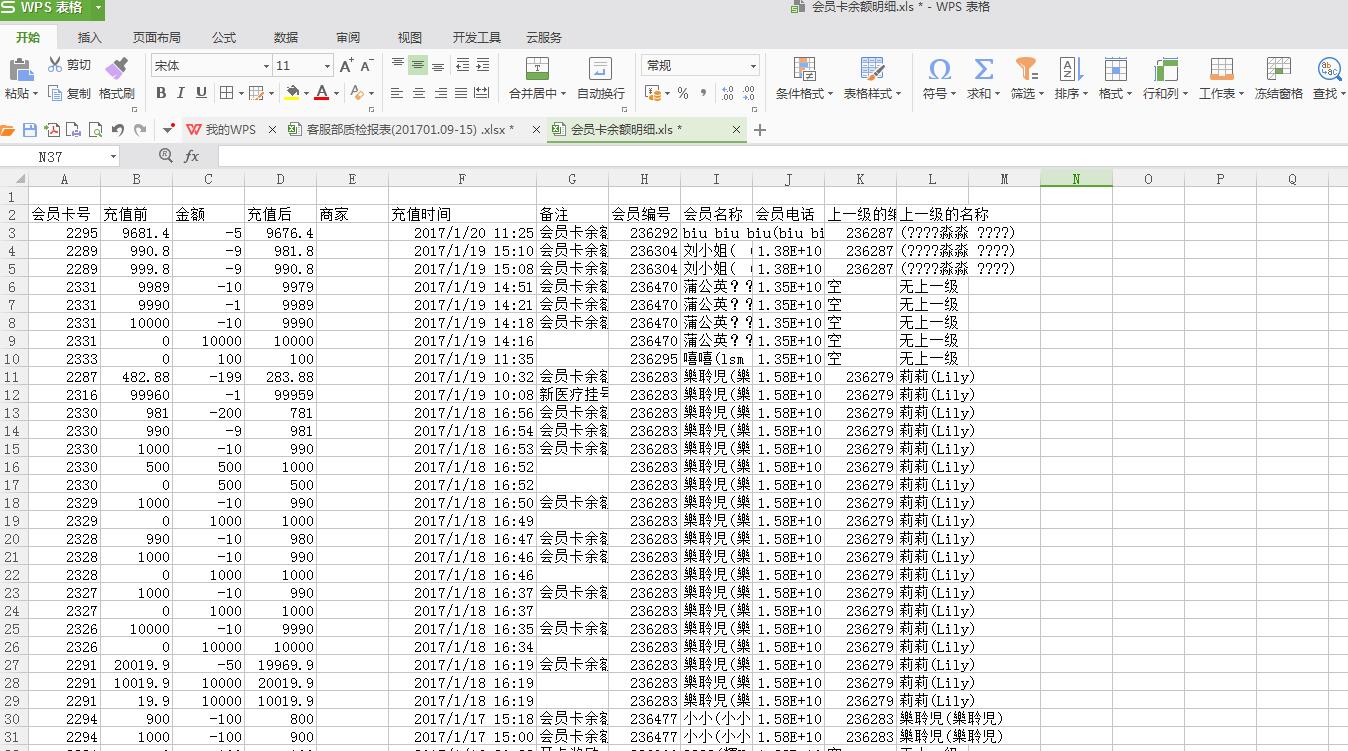Click the Sort (排序) A-Z icon
Screen dimensions: 1348x751
1069,69
